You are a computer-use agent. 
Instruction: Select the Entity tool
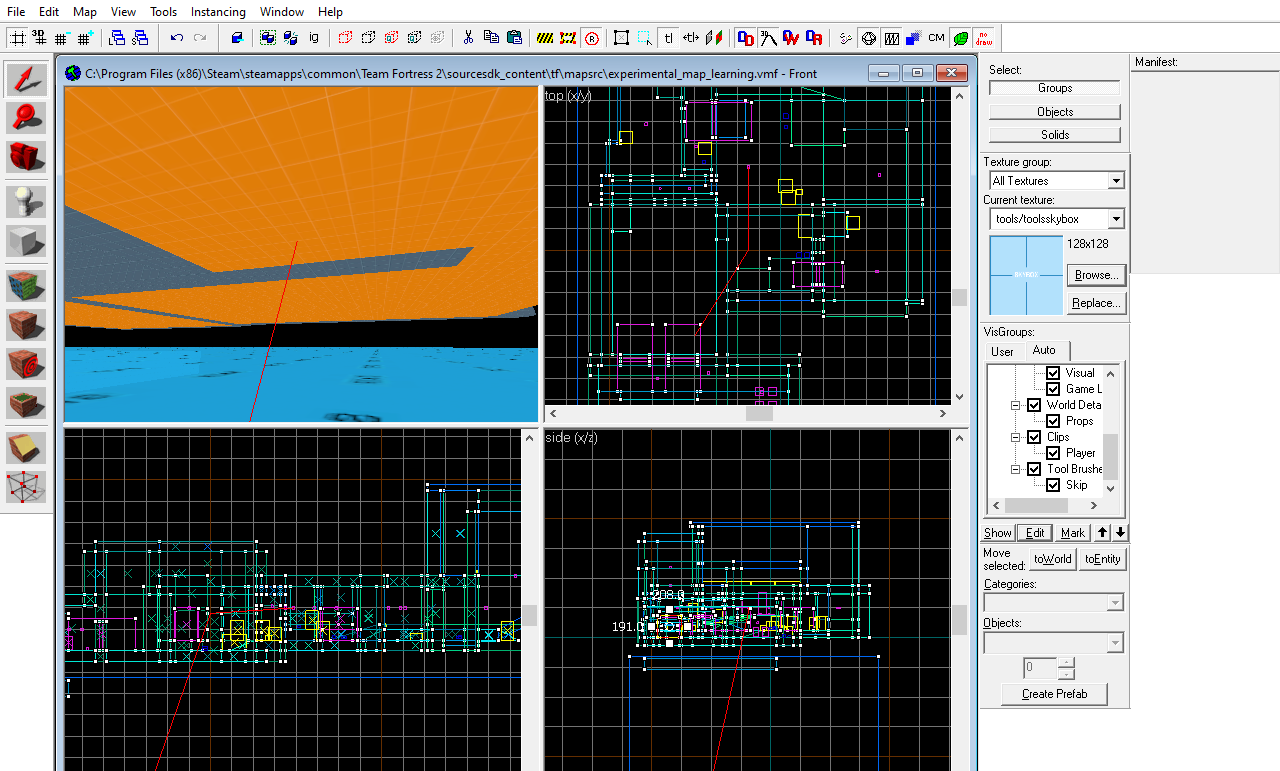point(26,203)
